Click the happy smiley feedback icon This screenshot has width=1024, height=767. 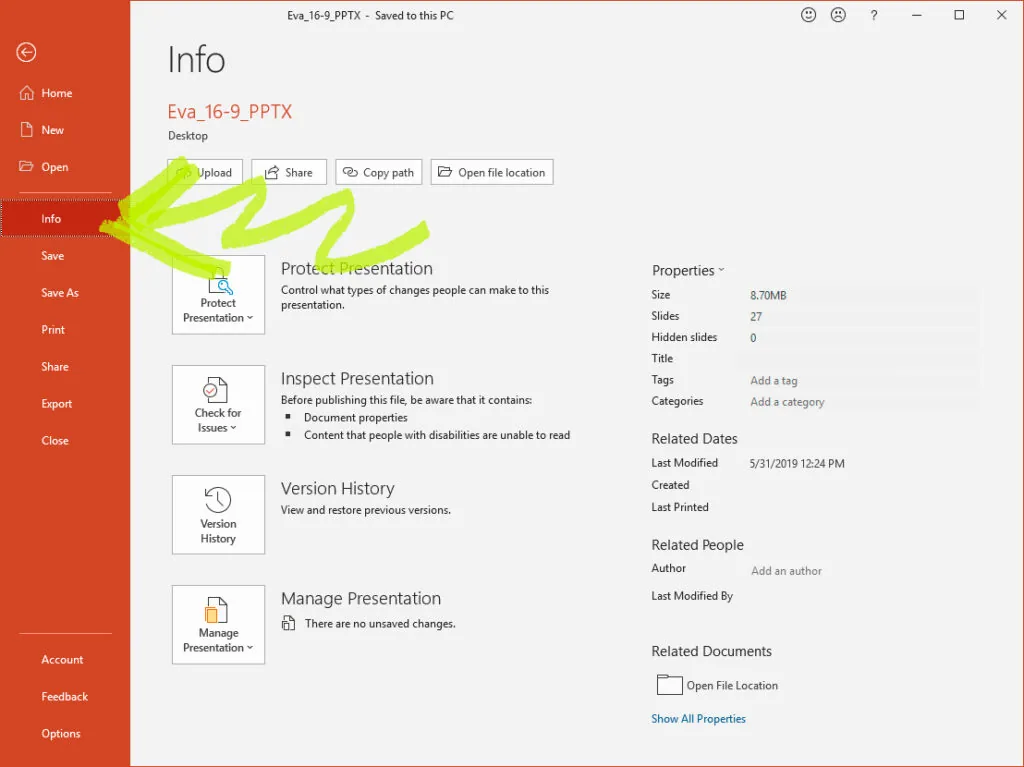click(x=808, y=15)
